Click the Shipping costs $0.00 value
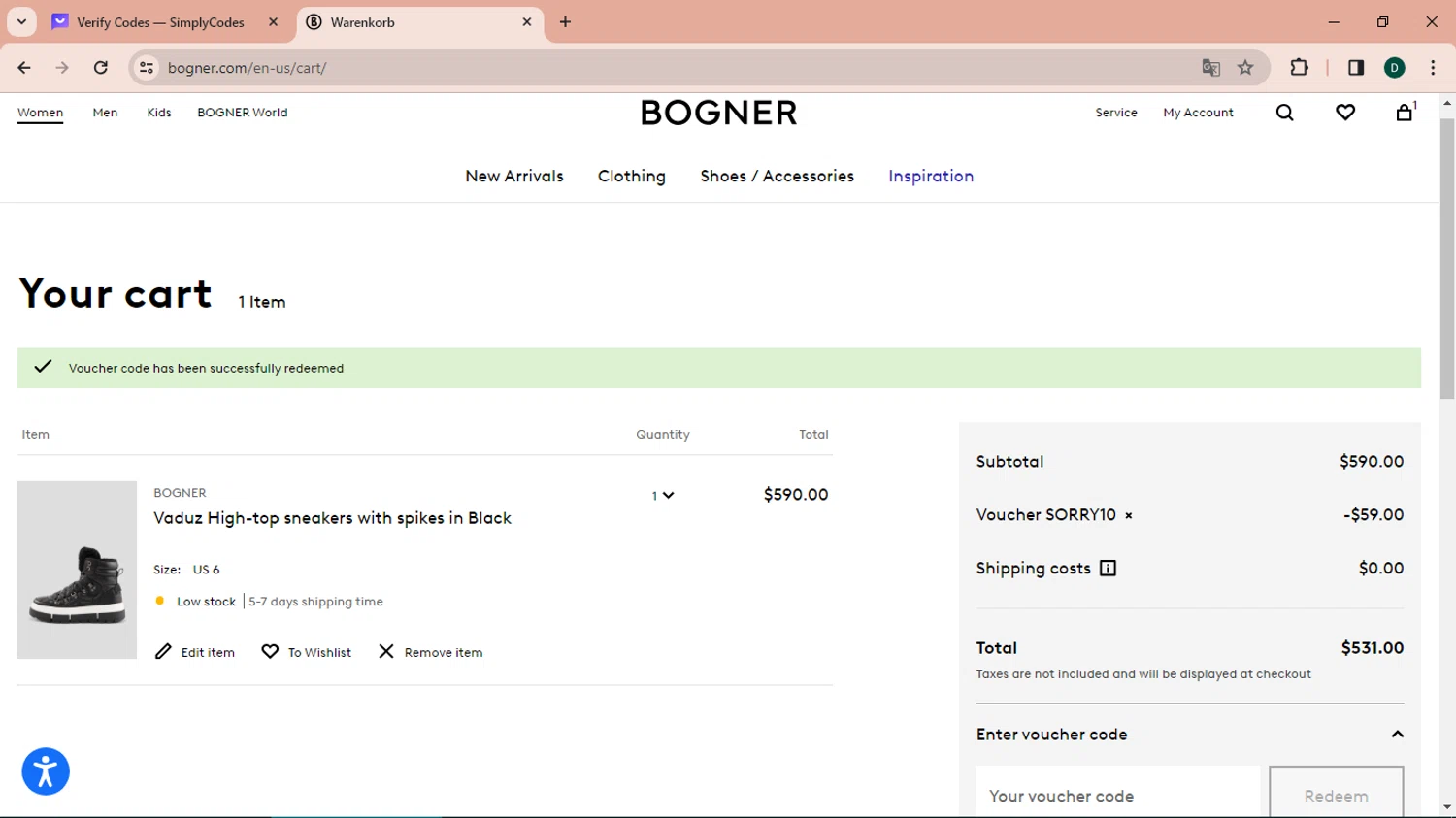This screenshot has height=818, width=1456. click(1381, 568)
